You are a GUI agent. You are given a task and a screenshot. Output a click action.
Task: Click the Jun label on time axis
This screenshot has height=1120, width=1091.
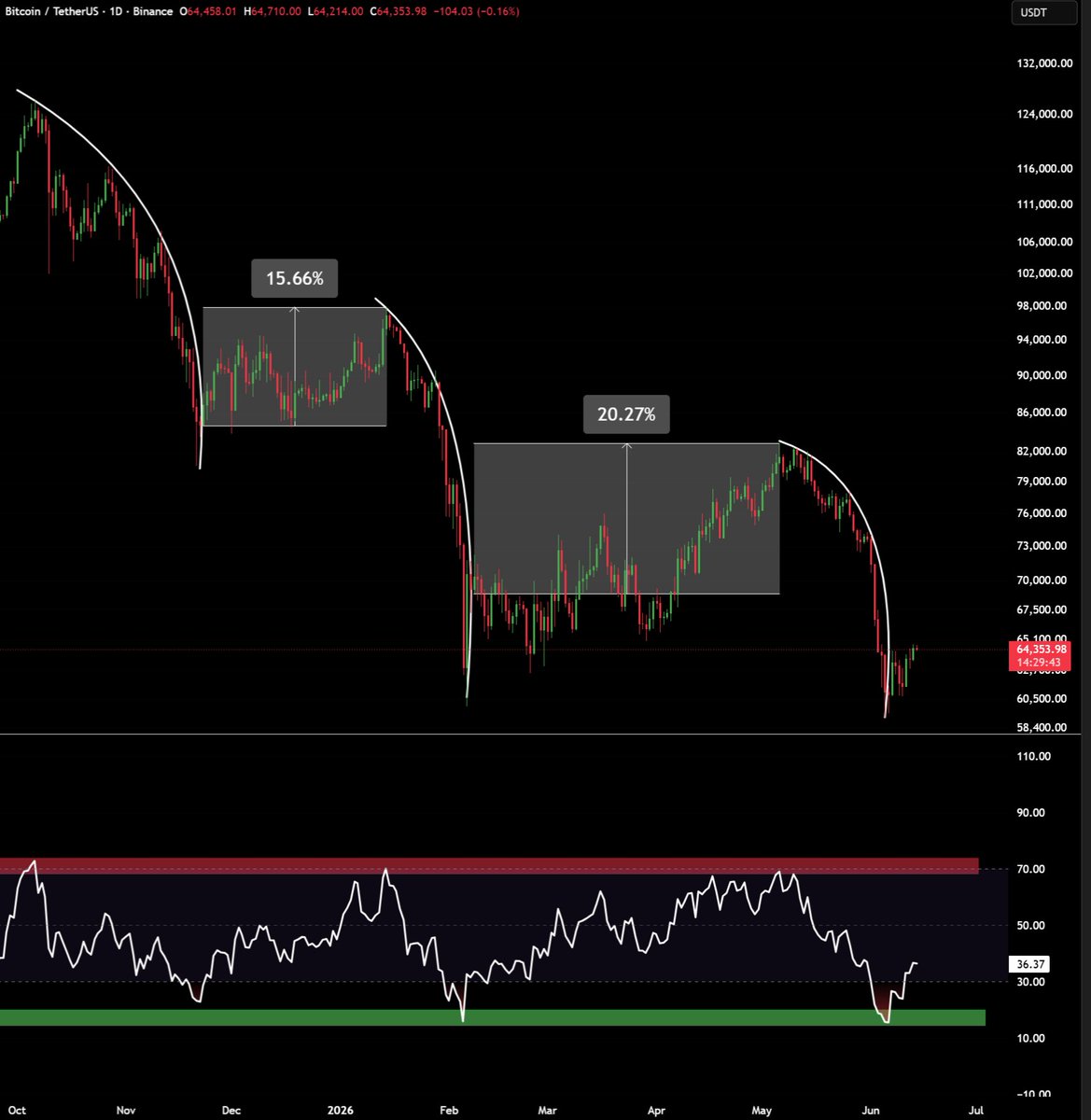(x=871, y=1111)
